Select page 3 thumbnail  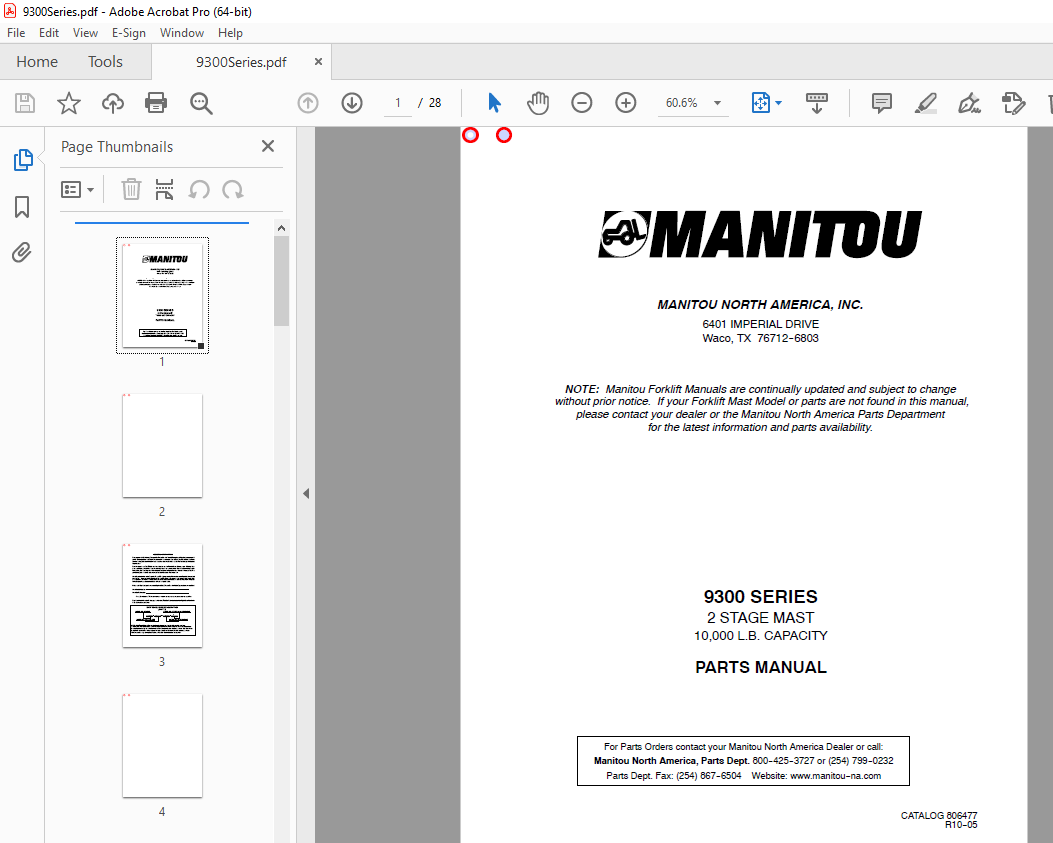pos(163,596)
